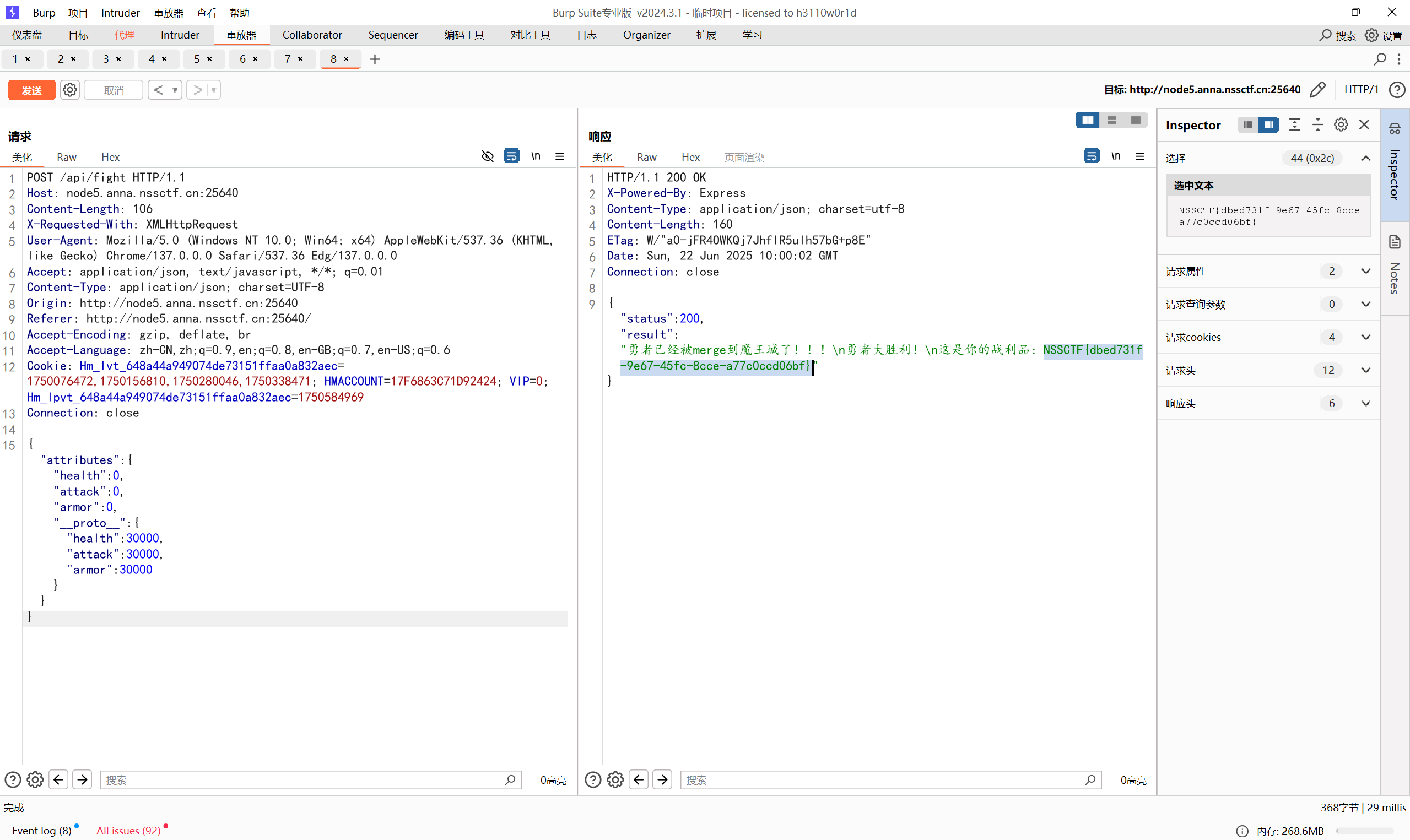Close the Inspector panel

pos(1364,124)
